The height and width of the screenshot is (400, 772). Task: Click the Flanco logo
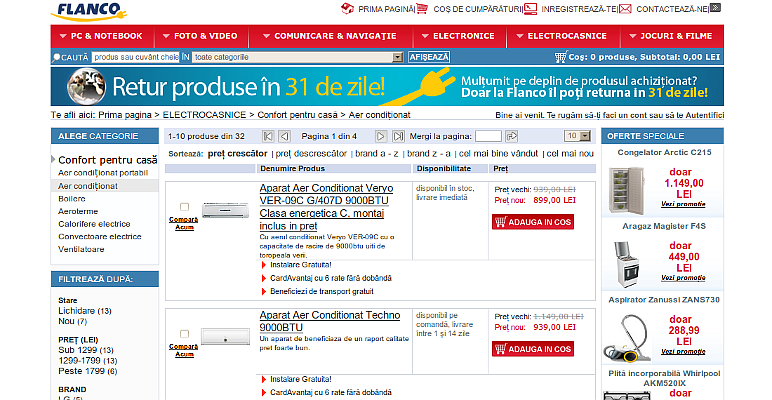pyautogui.click(x=89, y=11)
